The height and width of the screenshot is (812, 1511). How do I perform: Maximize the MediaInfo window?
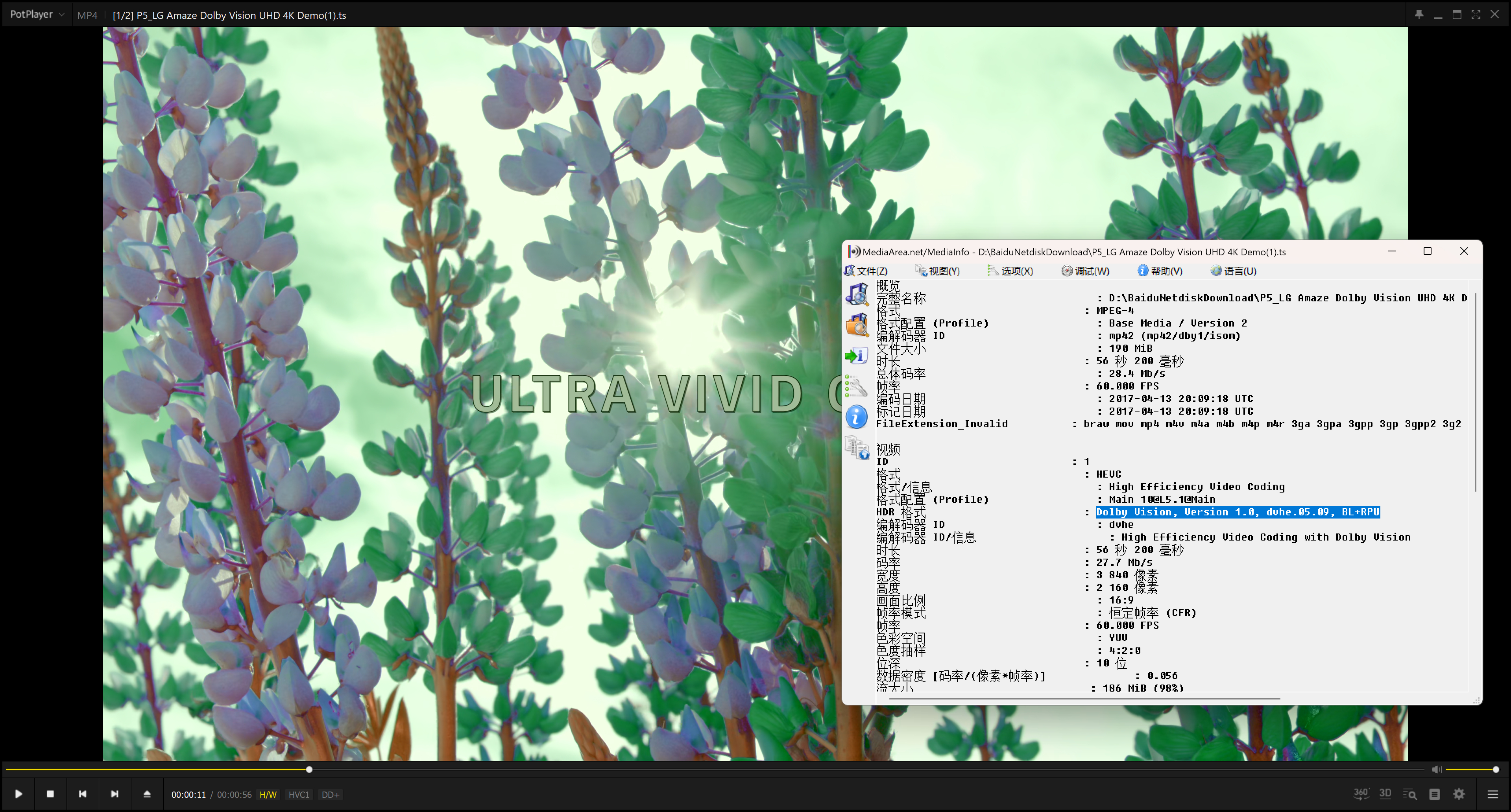1428,251
